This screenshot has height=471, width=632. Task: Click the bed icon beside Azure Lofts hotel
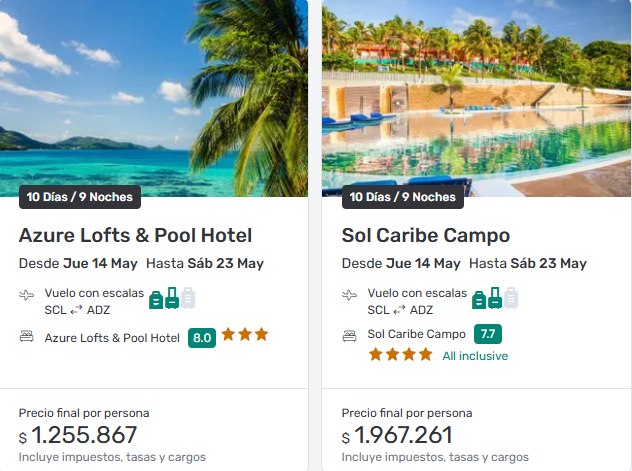coord(27,338)
